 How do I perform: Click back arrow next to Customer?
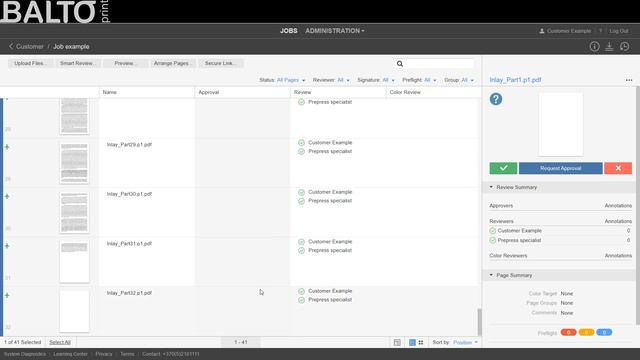(11, 47)
